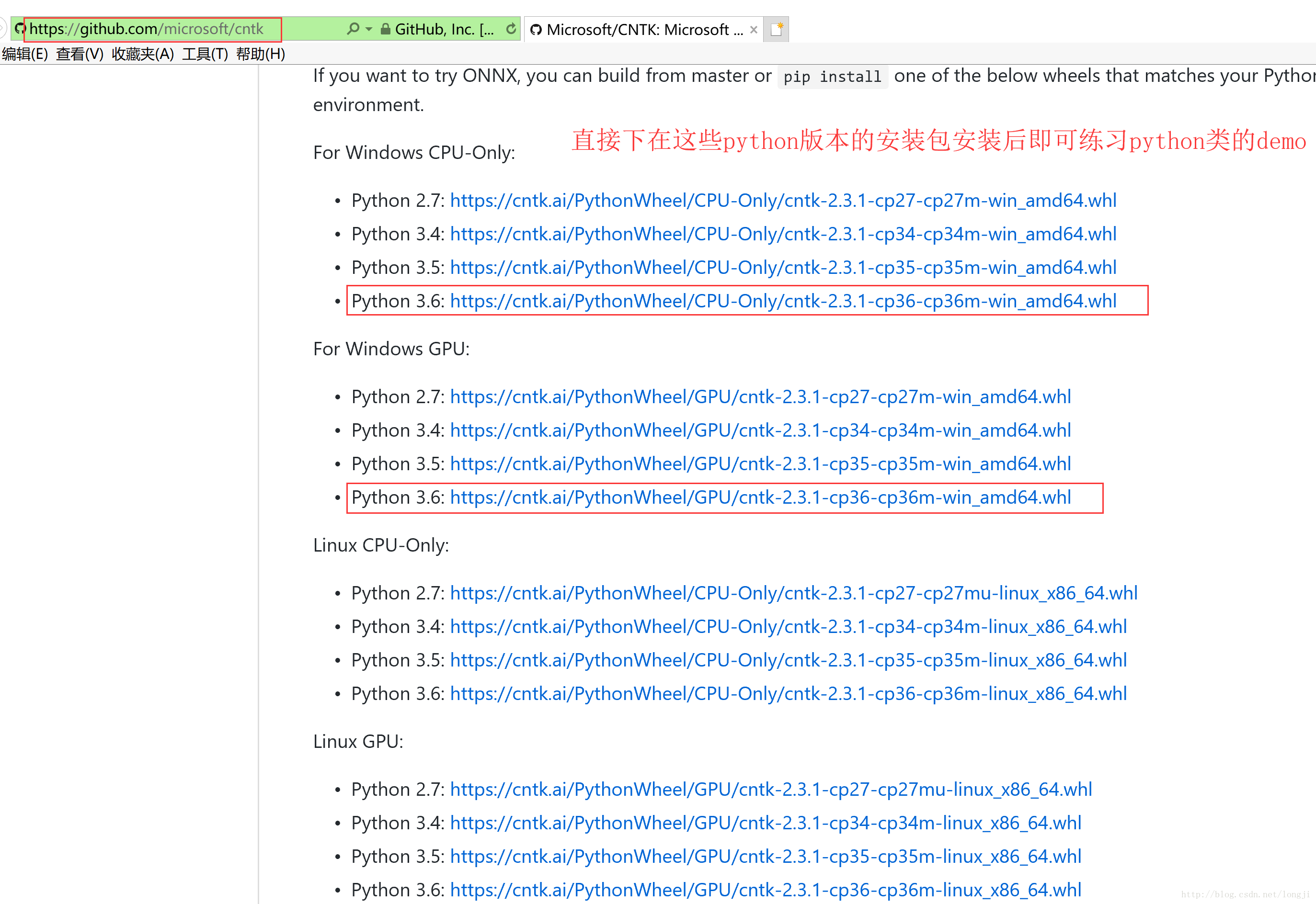Click the 'pip install' code snippet
Viewport: 1316px width, 904px height.
click(x=833, y=77)
